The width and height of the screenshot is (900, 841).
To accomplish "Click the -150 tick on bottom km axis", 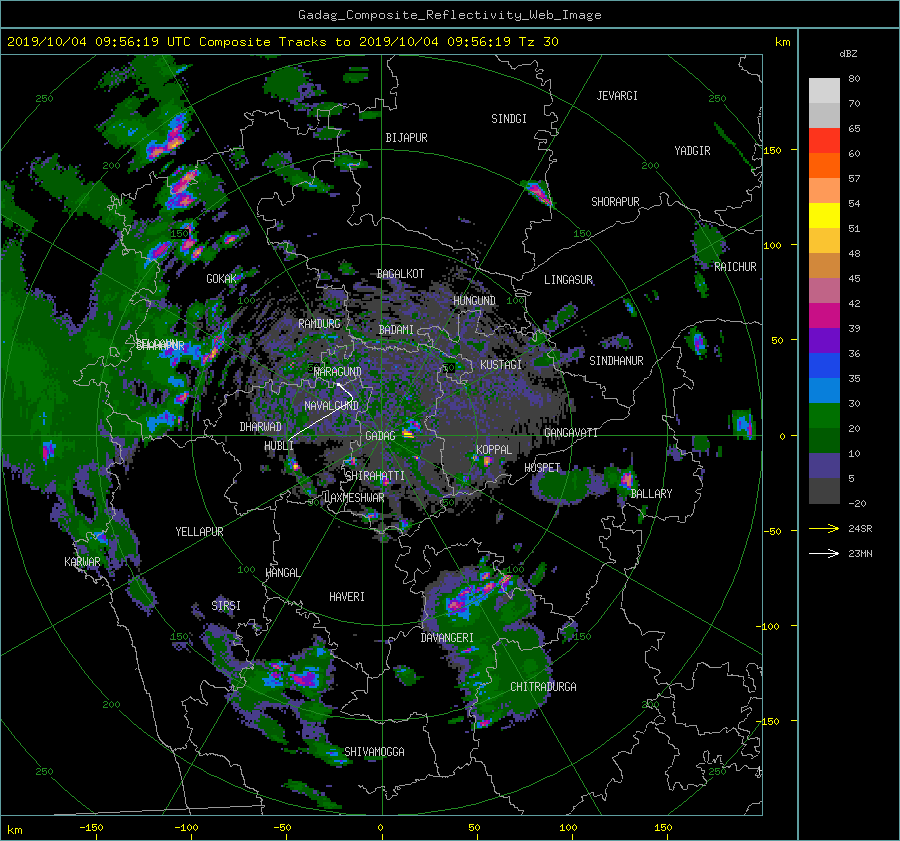I will [91, 827].
